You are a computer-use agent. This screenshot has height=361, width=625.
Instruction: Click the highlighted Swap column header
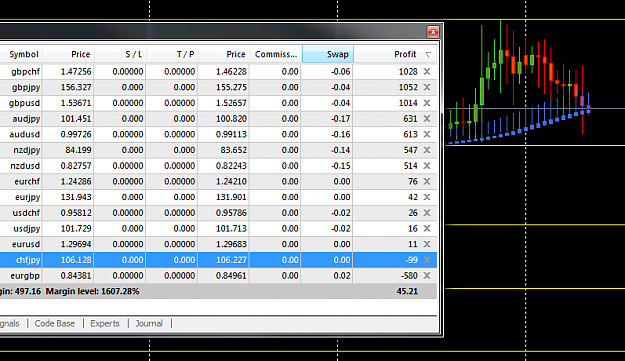328,54
